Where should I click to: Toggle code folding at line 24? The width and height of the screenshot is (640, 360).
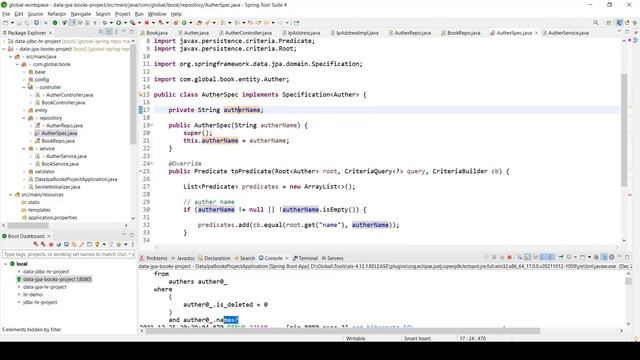(152, 163)
